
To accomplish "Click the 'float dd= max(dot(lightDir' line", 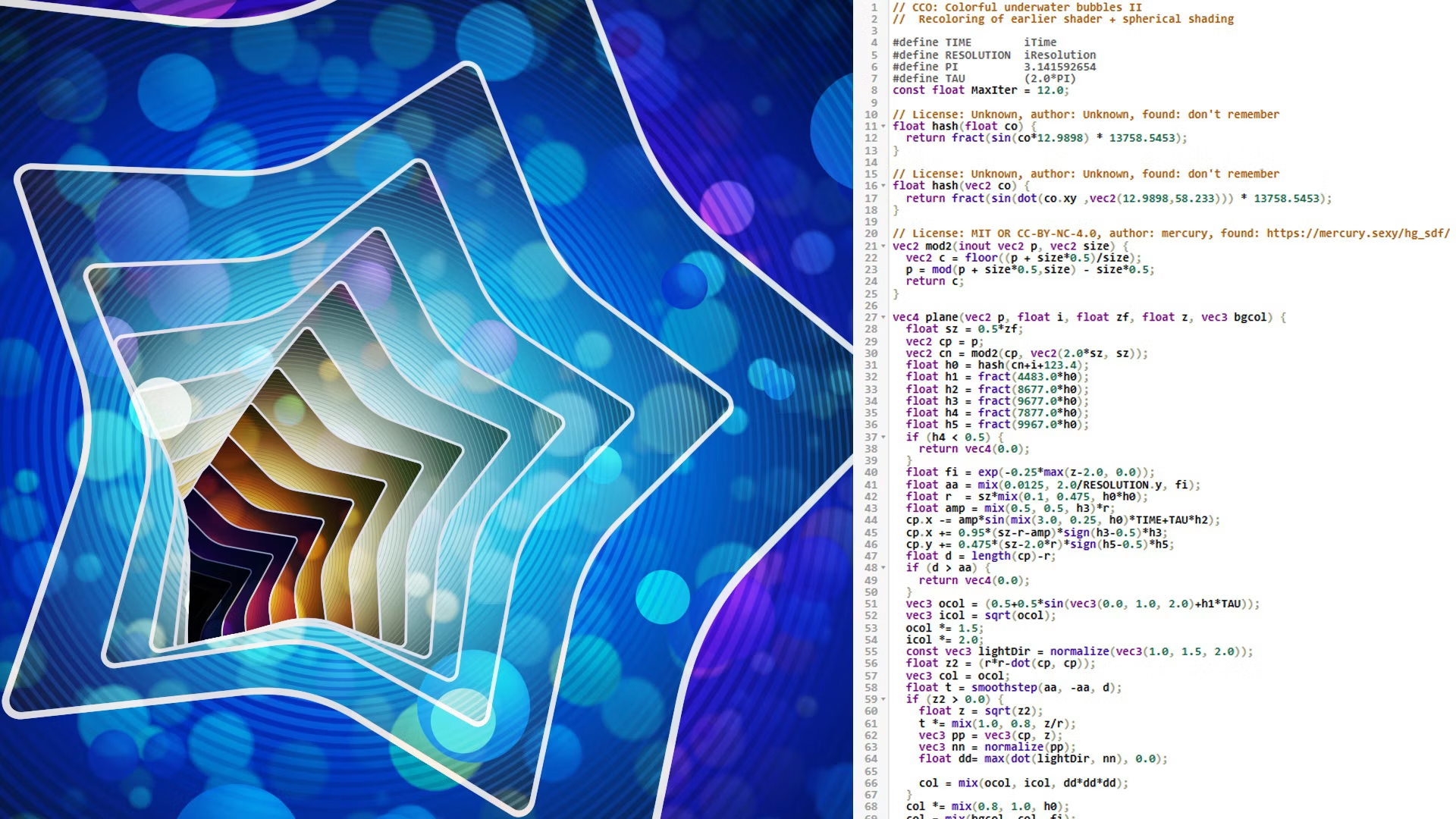I will point(1043,759).
